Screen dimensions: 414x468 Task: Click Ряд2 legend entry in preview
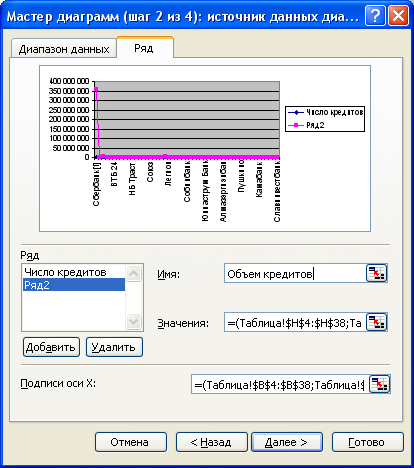click(306, 125)
